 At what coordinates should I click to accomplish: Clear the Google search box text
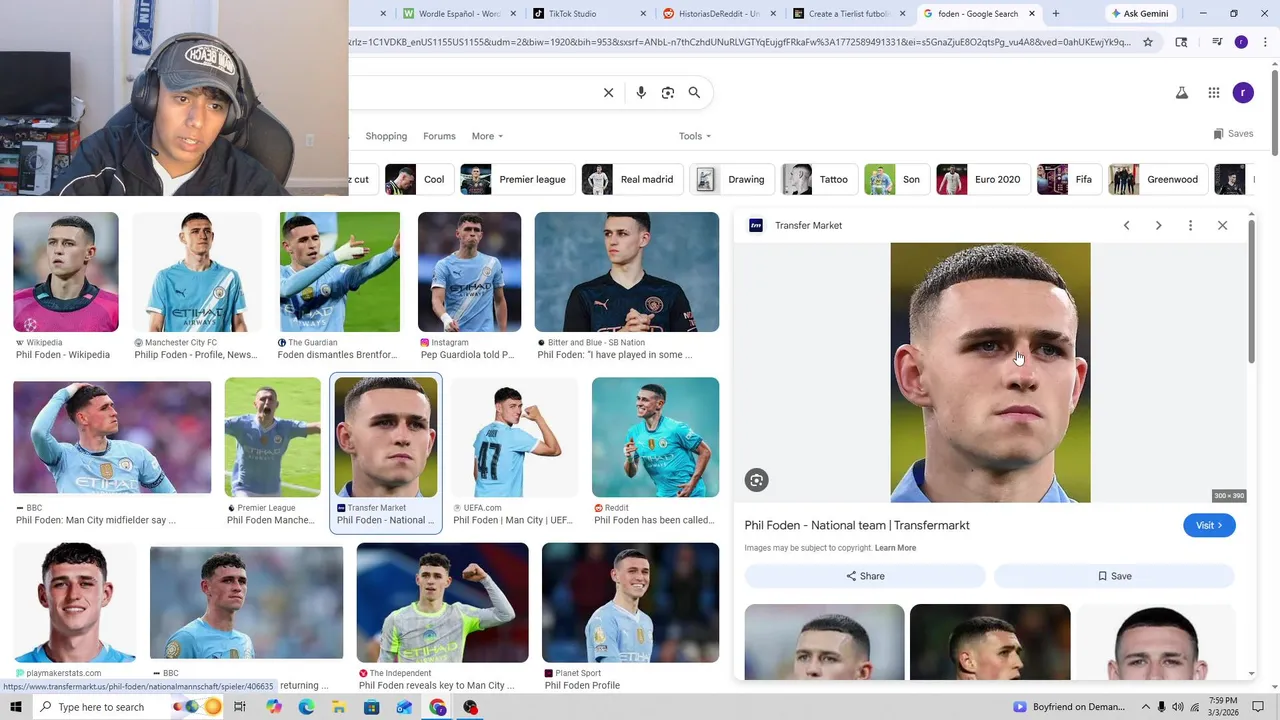tap(608, 93)
